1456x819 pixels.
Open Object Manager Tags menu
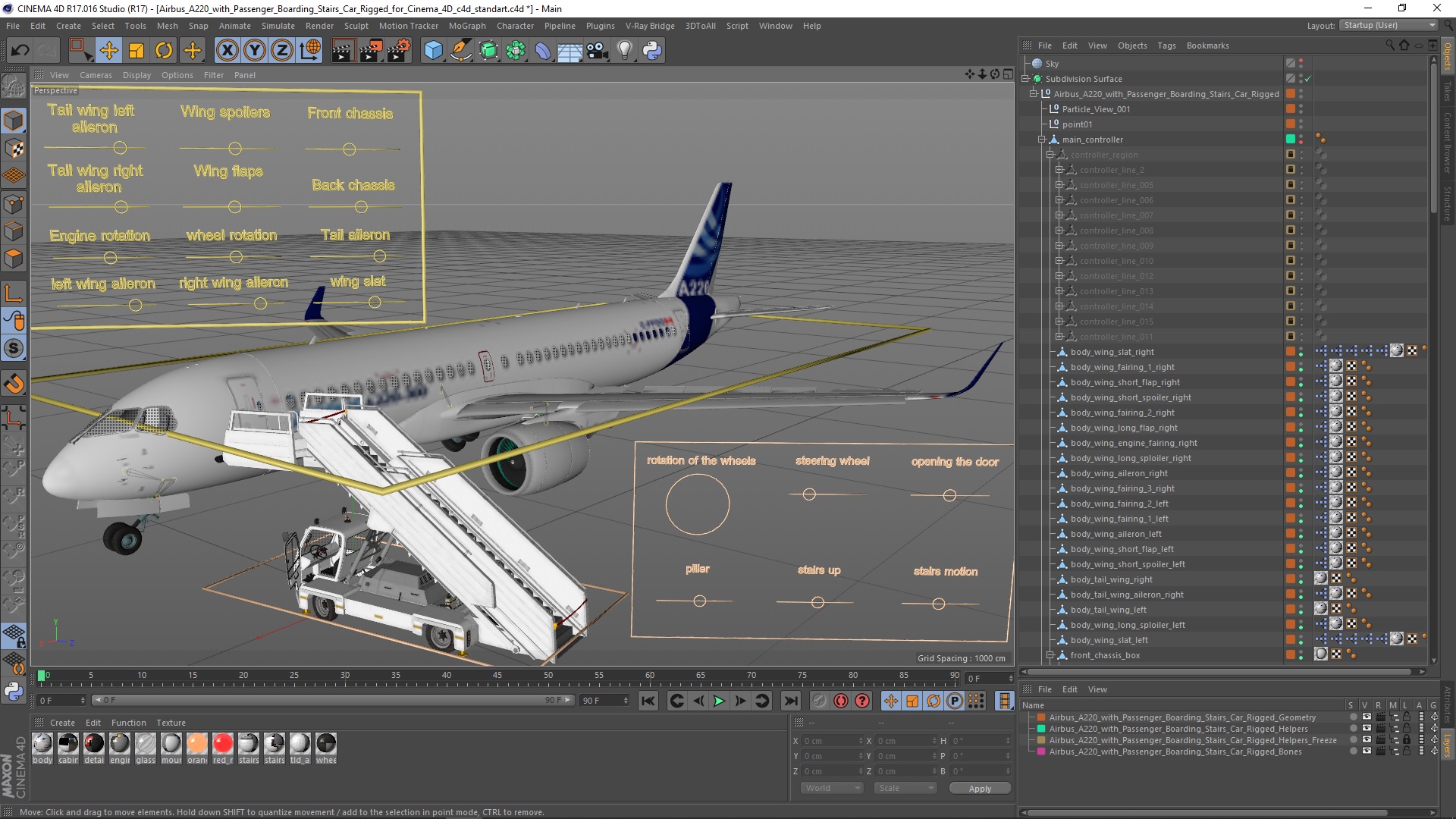click(x=1166, y=45)
